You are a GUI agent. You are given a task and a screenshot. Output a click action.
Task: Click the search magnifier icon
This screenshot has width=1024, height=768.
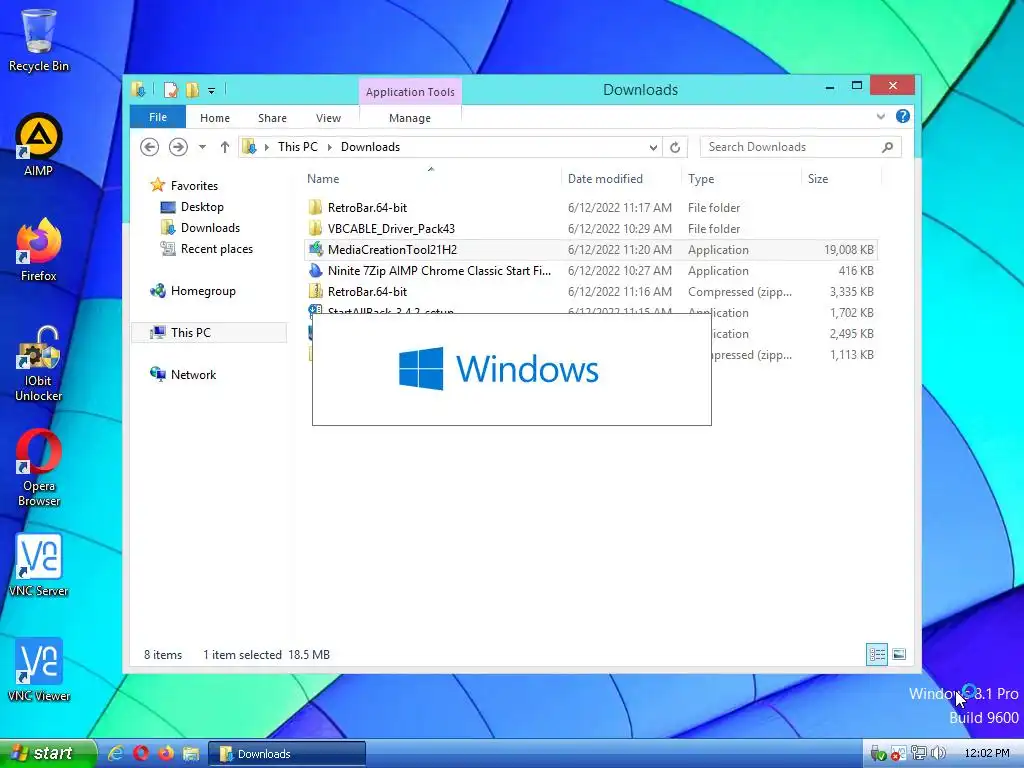point(887,147)
